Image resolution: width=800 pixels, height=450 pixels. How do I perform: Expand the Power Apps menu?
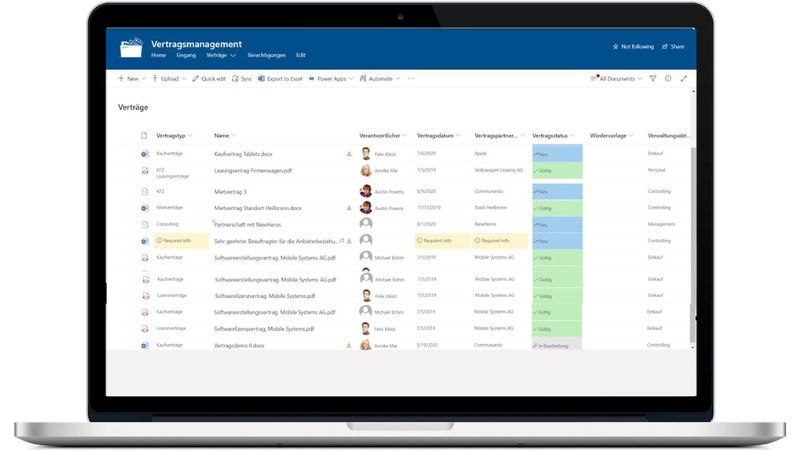coord(331,79)
